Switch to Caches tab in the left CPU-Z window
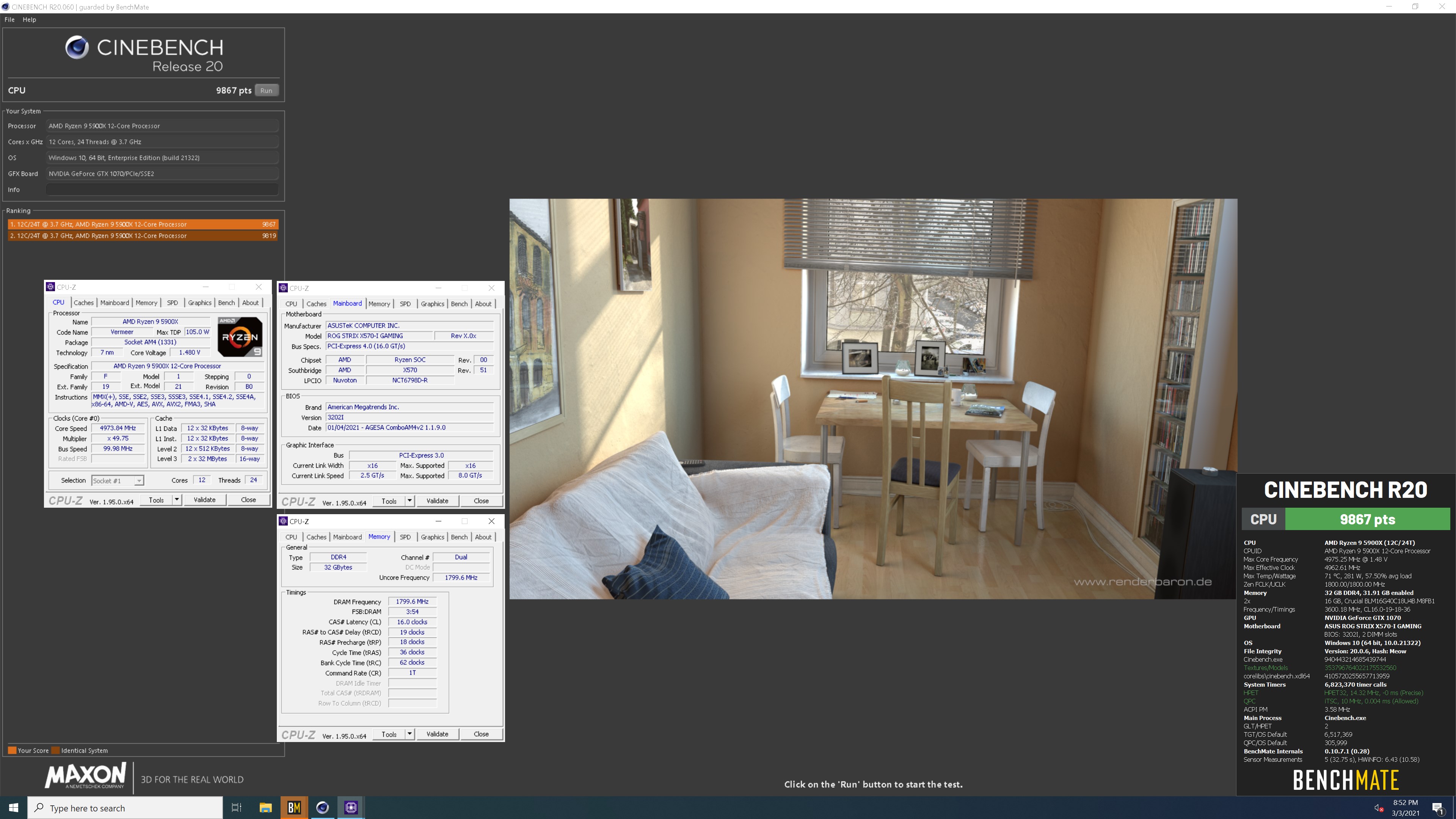 tap(84, 303)
